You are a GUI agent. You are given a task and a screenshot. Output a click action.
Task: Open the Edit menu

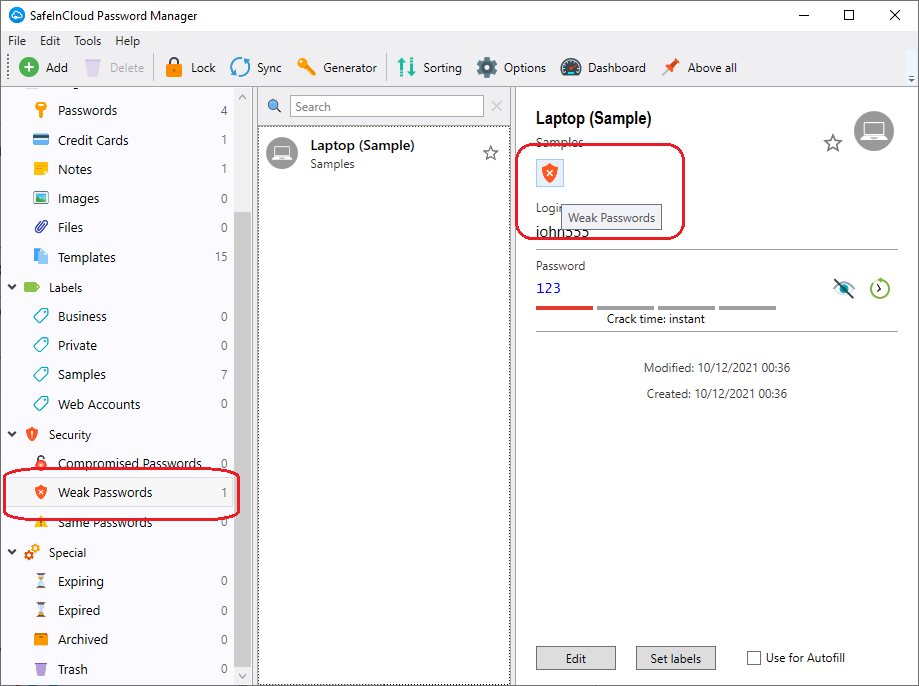point(50,40)
